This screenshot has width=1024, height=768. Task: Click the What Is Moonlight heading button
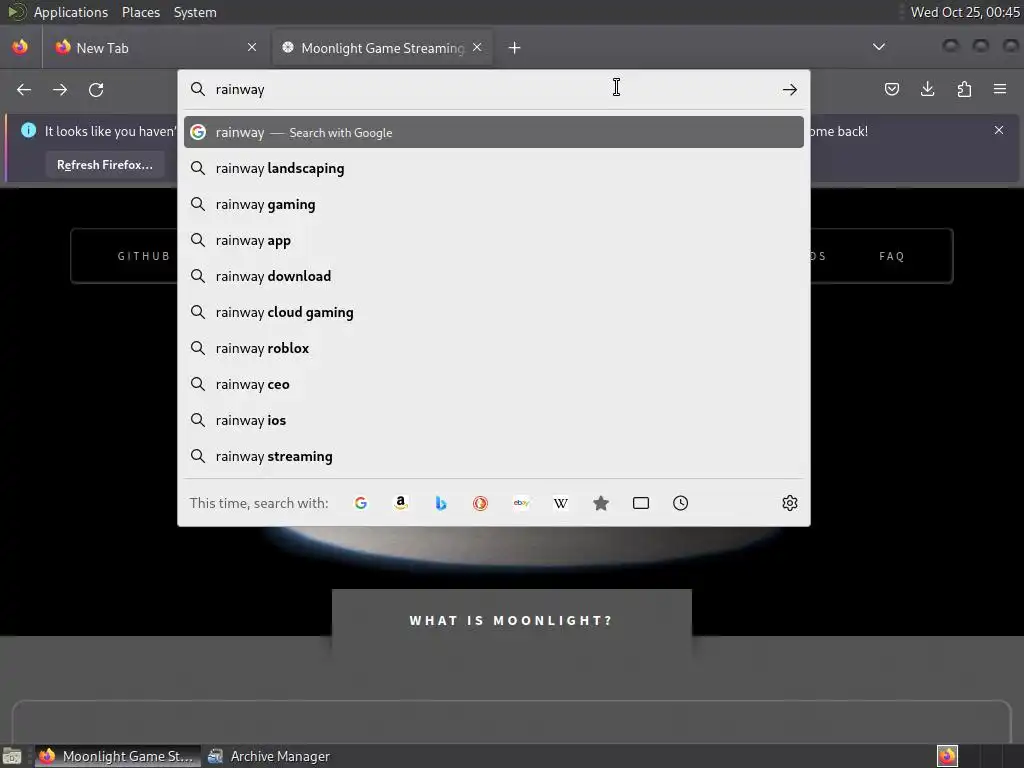[x=511, y=620]
